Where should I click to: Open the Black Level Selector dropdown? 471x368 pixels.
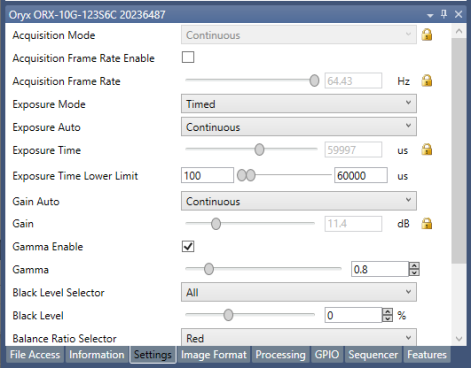click(x=299, y=292)
